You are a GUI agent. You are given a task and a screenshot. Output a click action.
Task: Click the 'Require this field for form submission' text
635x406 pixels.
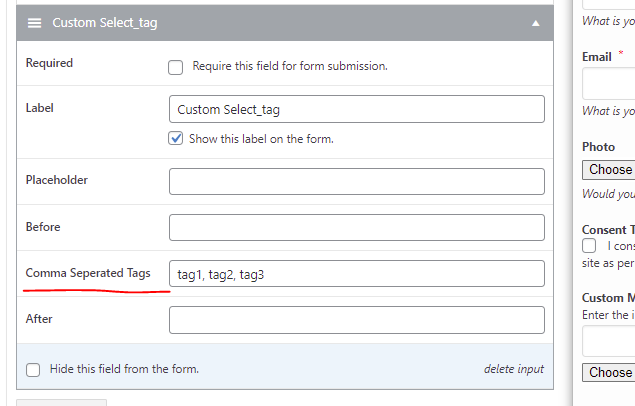click(290, 66)
